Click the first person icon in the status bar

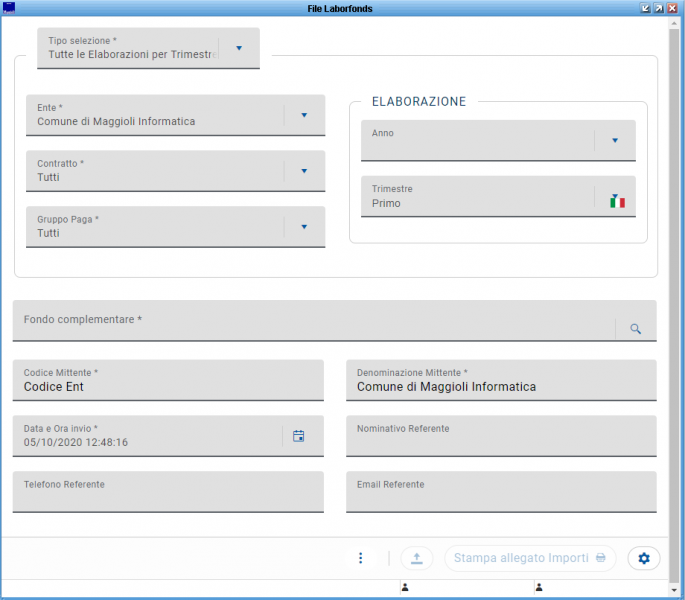(x=405, y=588)
